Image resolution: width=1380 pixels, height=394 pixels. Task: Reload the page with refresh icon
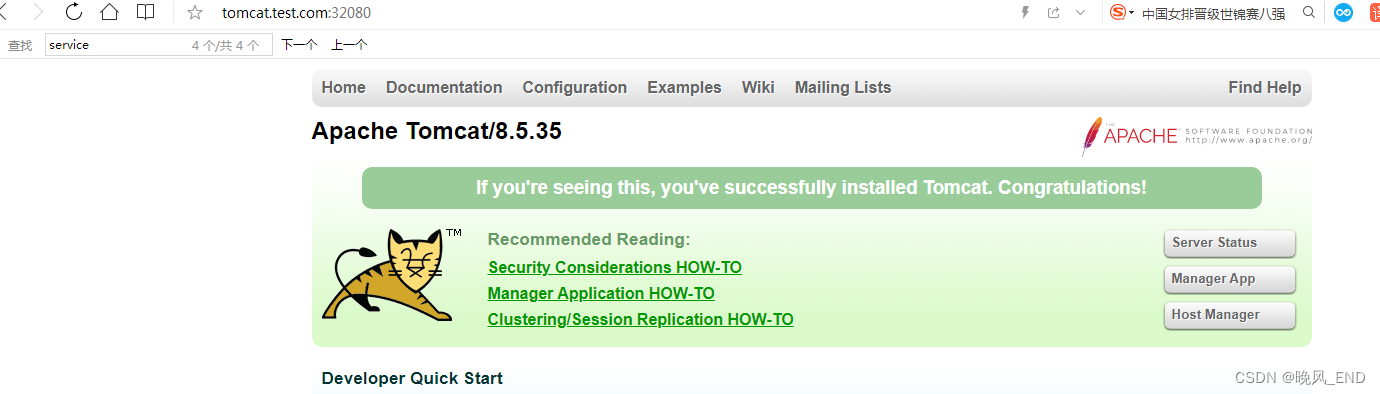pyautogui.click(x=74, y=13)
